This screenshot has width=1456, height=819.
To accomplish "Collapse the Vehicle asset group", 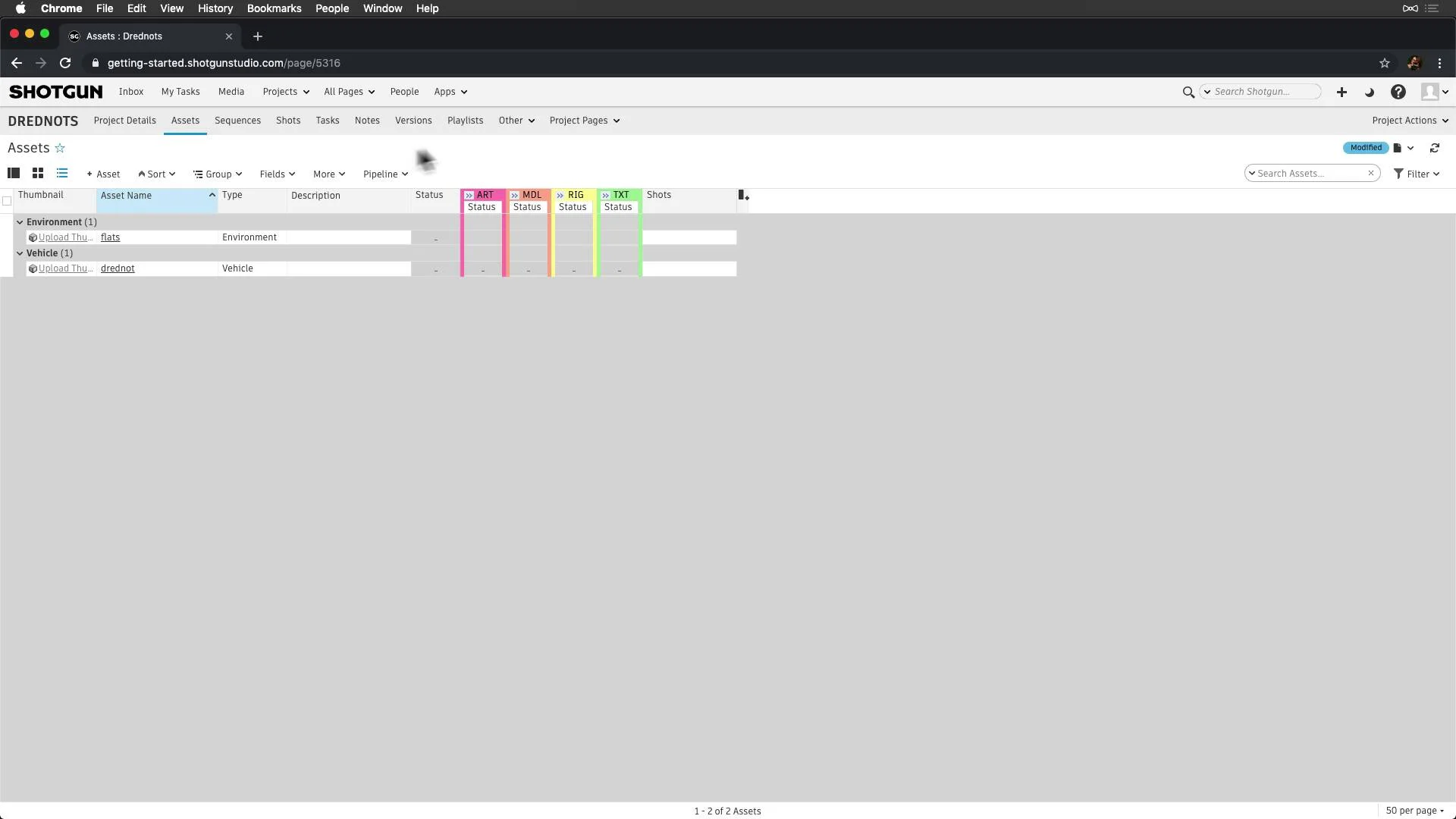I will (x=20, y=253).
